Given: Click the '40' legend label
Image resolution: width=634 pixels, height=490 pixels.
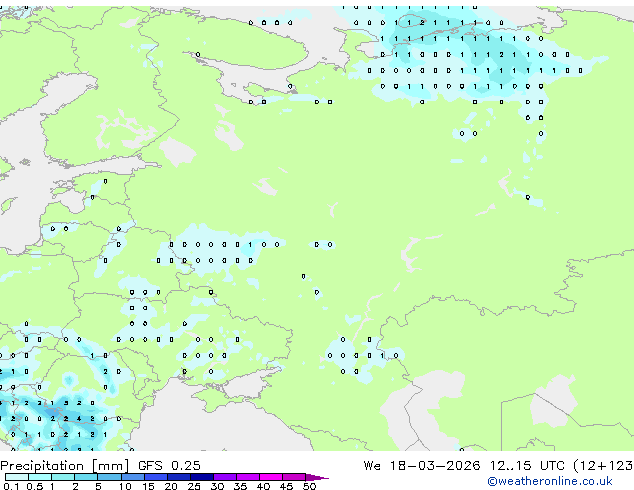Looking at the screenshot, I should click(264, 486).
